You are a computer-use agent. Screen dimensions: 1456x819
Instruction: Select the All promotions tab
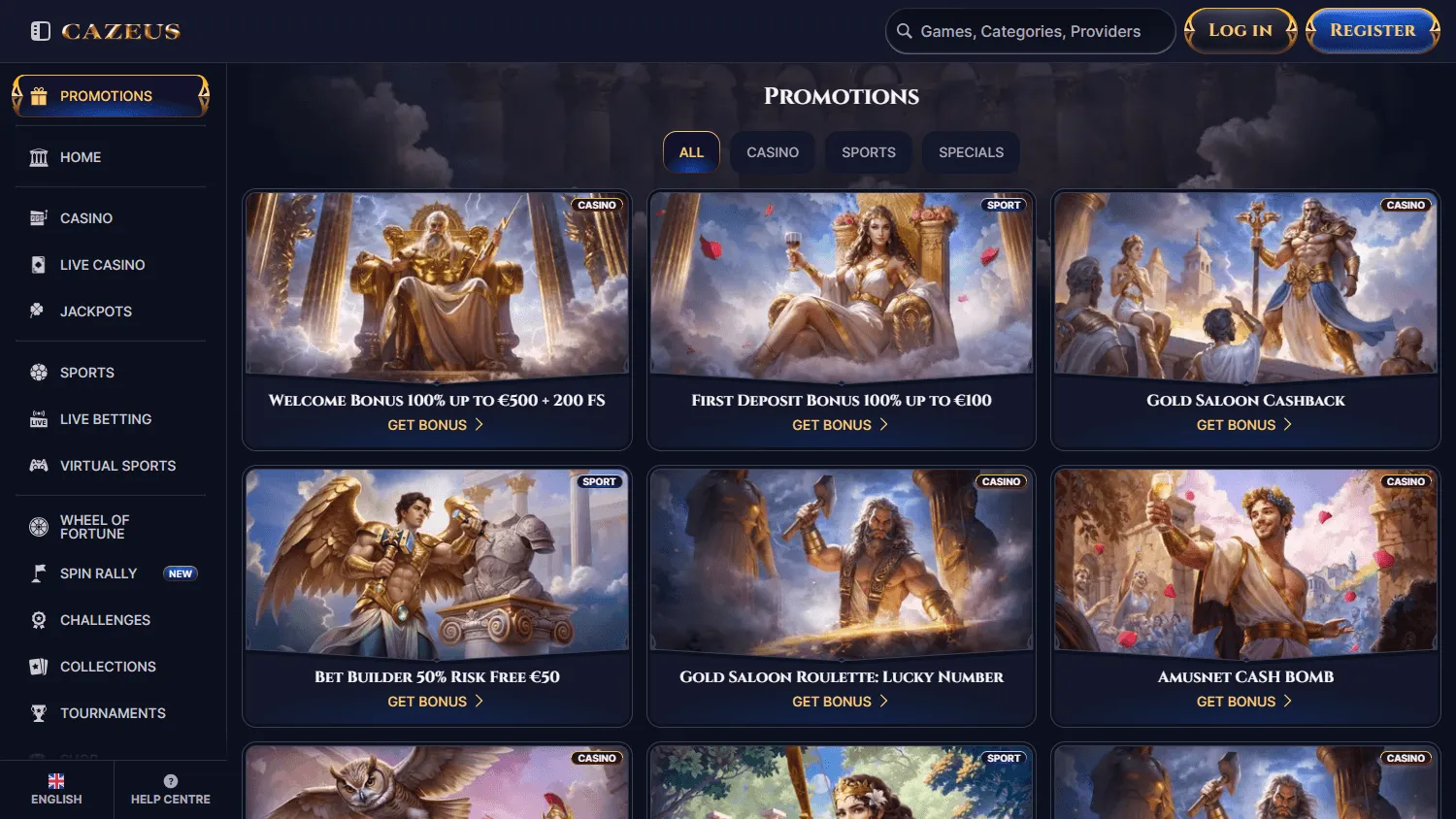click(691, 152)
